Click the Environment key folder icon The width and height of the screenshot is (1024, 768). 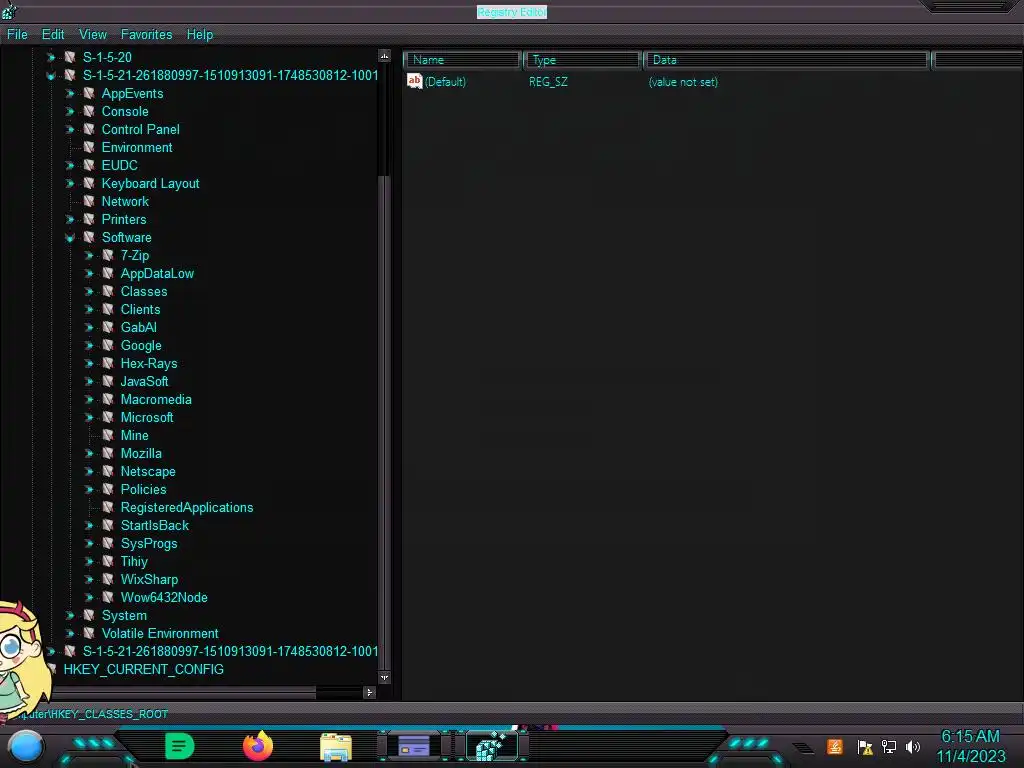(89, 147)
